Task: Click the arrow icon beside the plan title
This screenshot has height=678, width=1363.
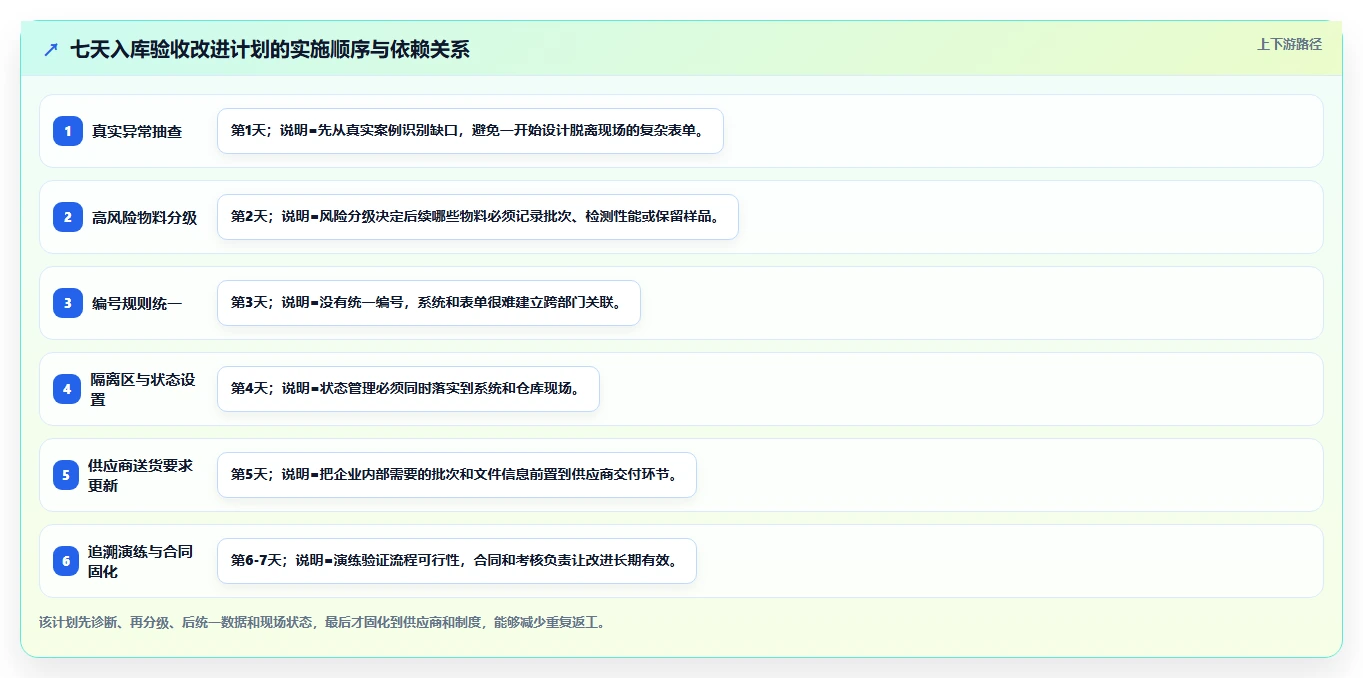Action: [51, 49]
